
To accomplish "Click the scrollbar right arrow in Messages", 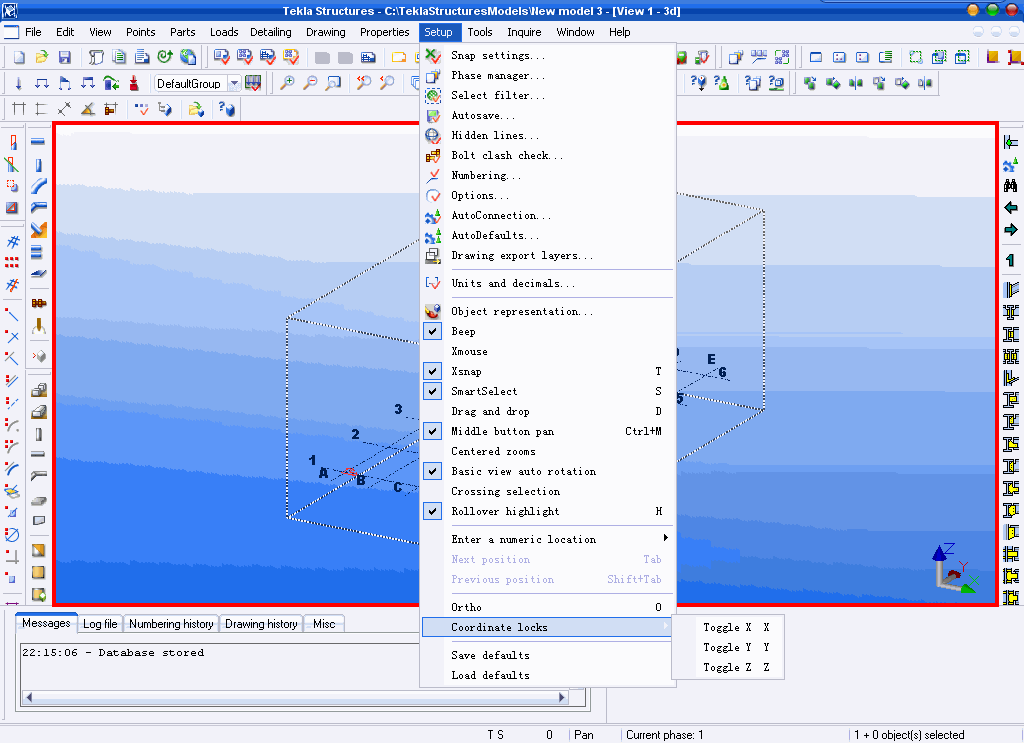I will 562,697.
